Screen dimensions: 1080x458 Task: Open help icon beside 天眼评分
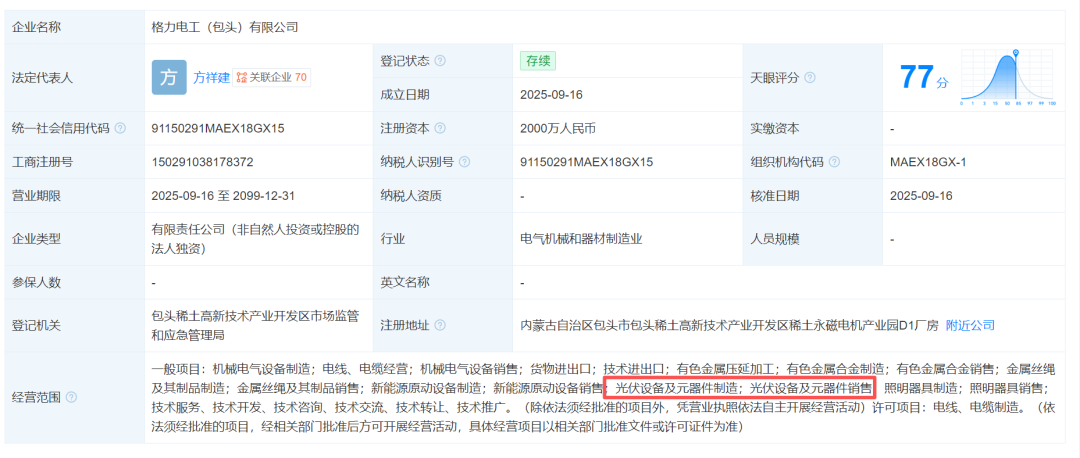pos(810,78)
